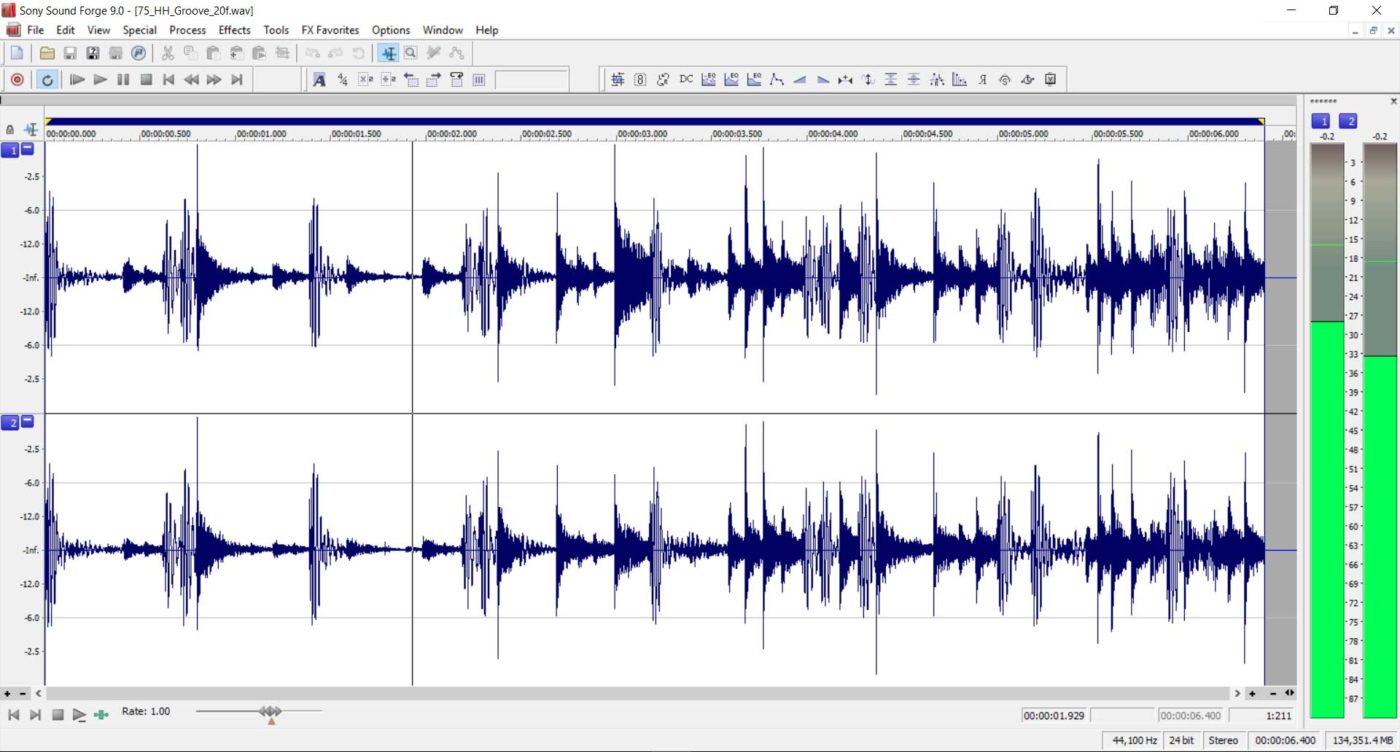Screen dimensions: 1400x752
Task: Select the Edit Tool in the toolbar
Action: pyautogui.click(x=389, y=53)
